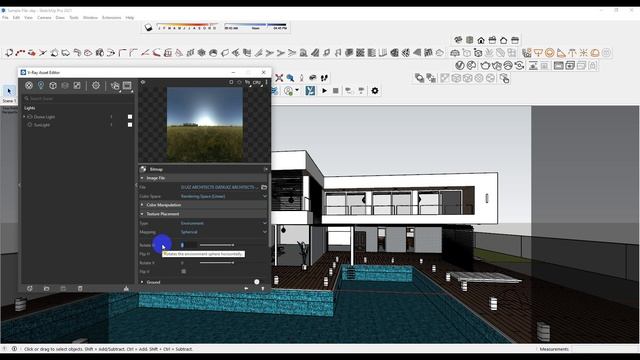640x360 pixels.
Task: Collapse the asset list panel with the left edge arrow
Action: click(19, 185)
